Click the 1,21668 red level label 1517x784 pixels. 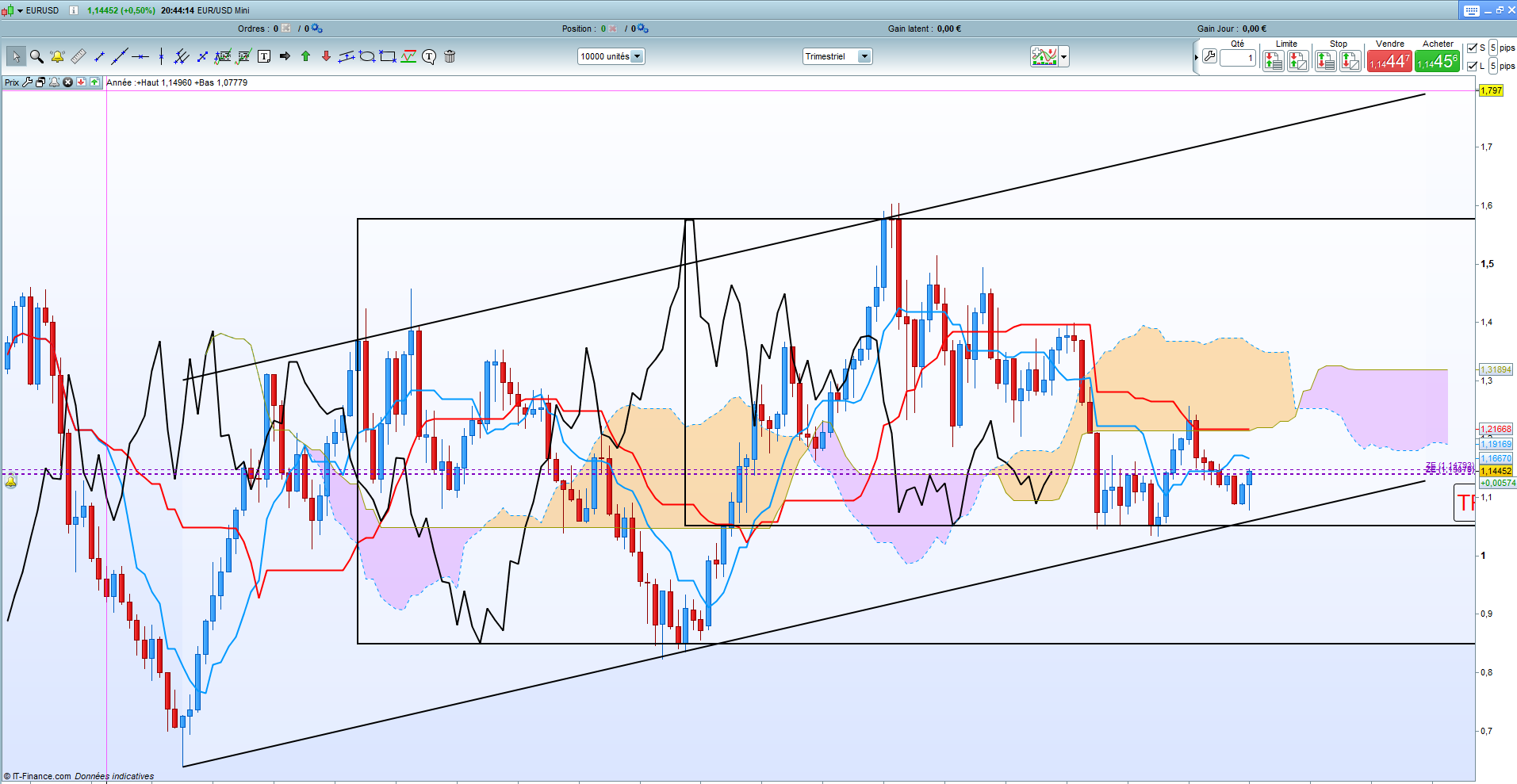[1496, 429]
